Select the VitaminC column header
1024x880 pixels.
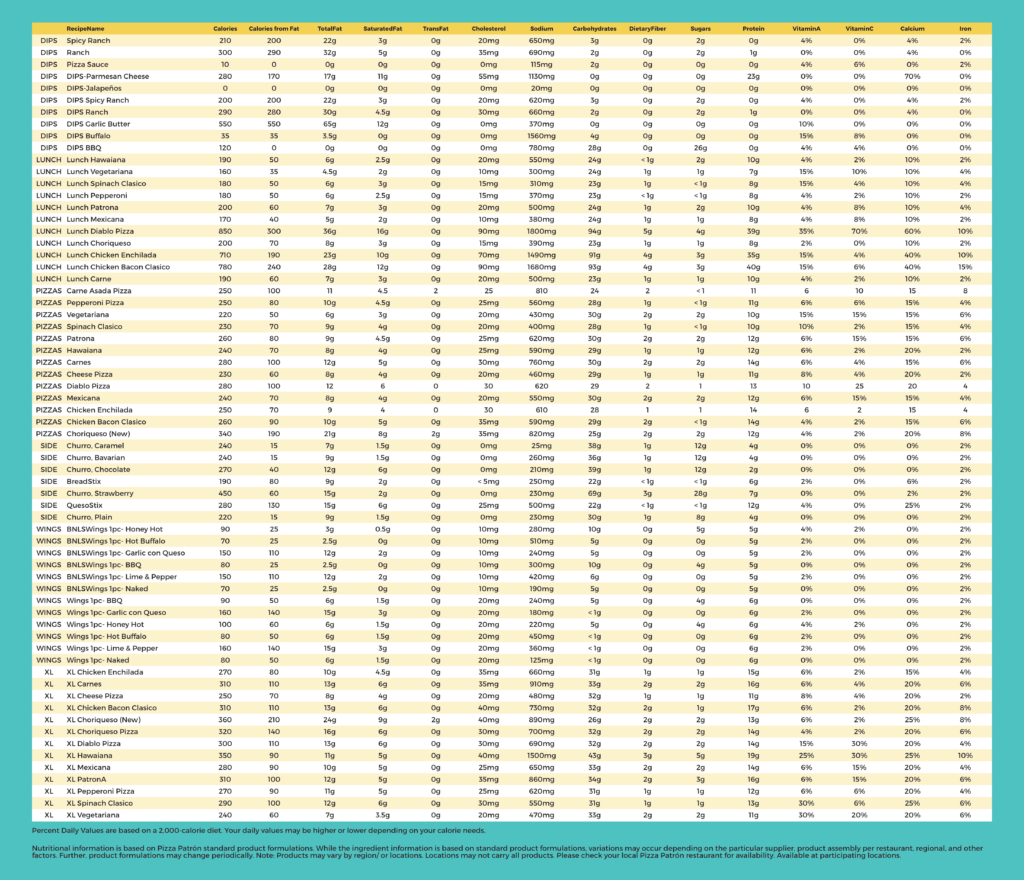click(857, 29)
